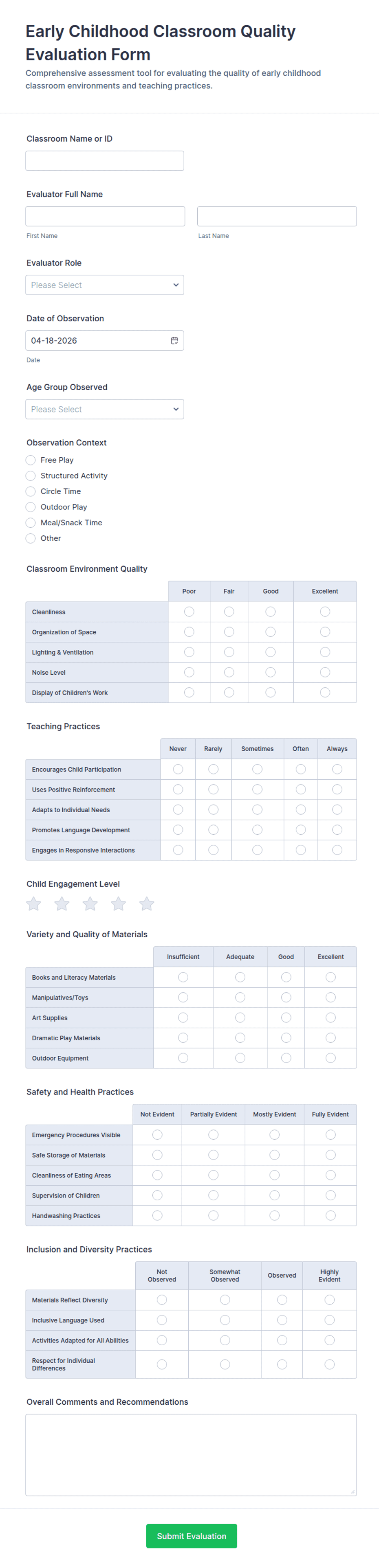Choose the fourth engagement star

click(x=118, y=904)
